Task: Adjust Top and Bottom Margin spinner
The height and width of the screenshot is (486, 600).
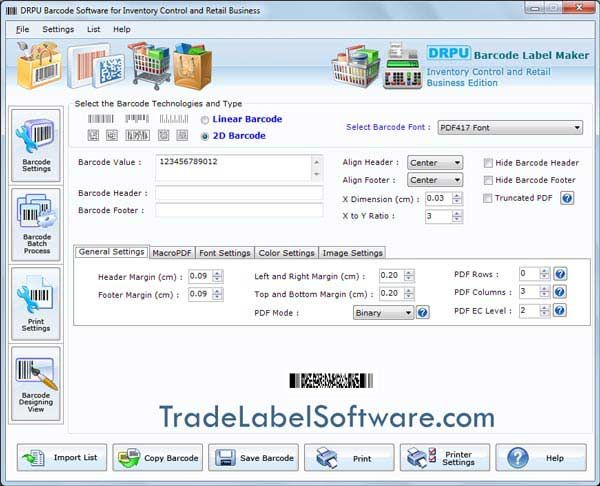Action: (x=409, y=294)
